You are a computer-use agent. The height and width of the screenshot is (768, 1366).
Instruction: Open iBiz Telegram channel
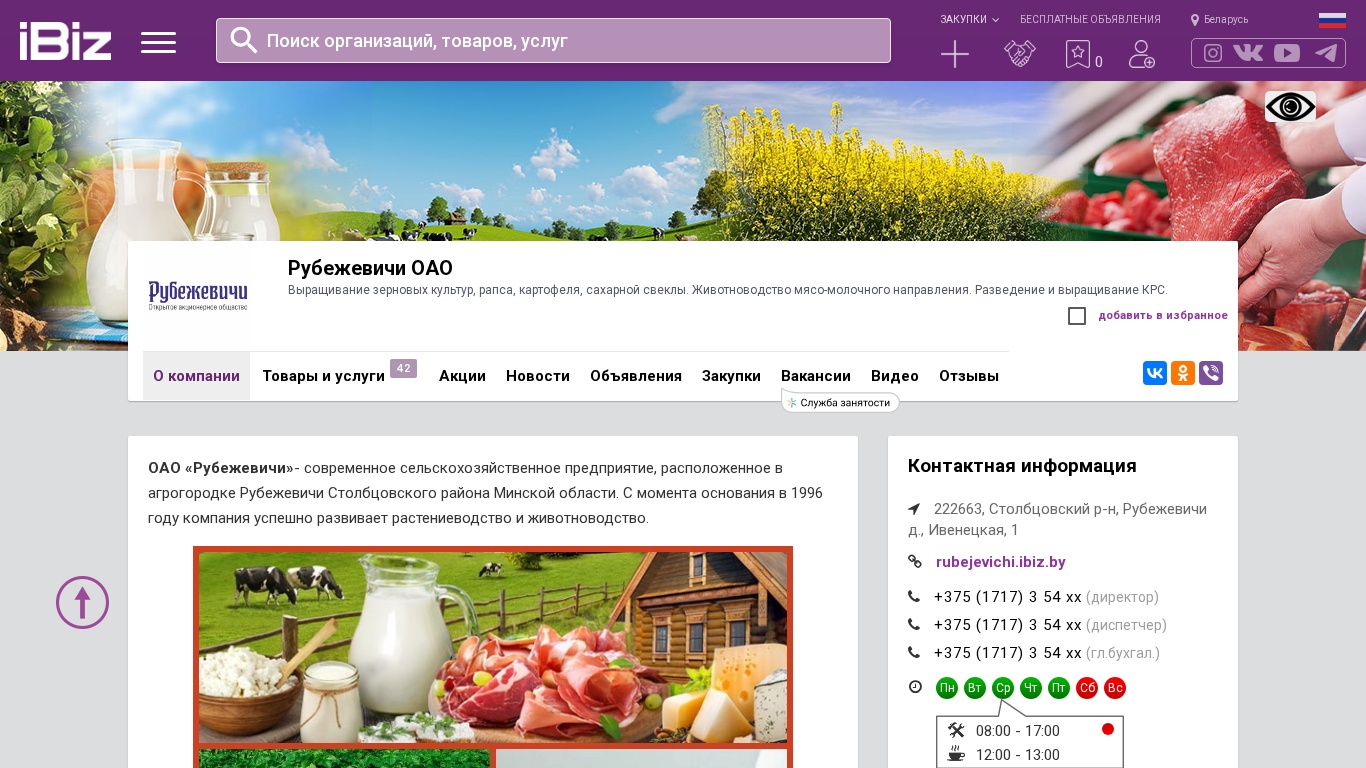[x=1326, y=53]
